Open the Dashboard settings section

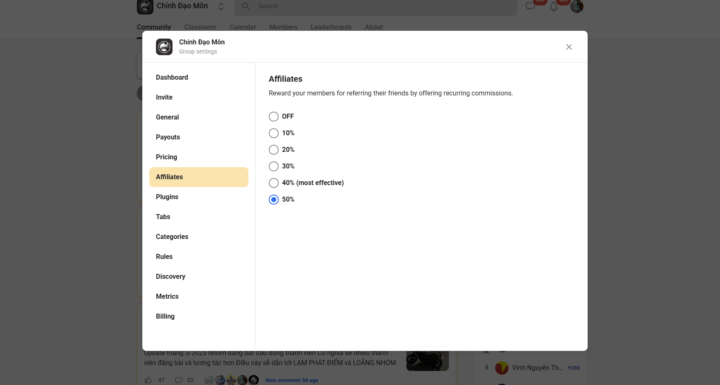click(x=198, y=78)
